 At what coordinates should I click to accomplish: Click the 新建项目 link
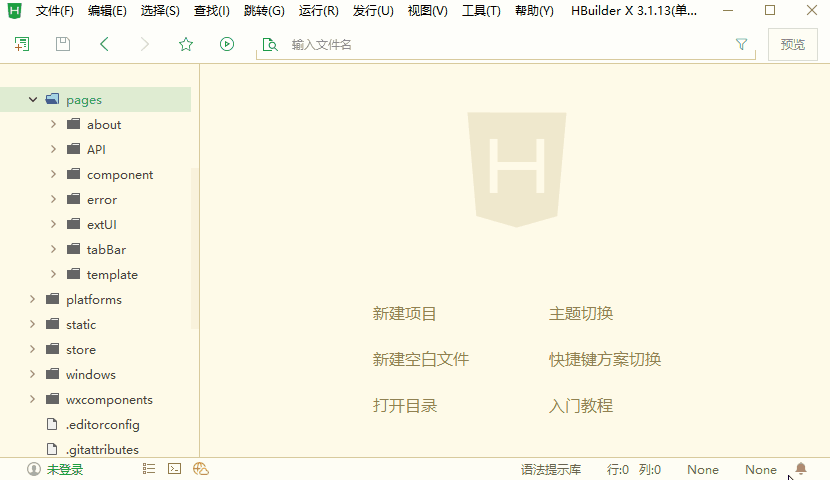(404, 313)
